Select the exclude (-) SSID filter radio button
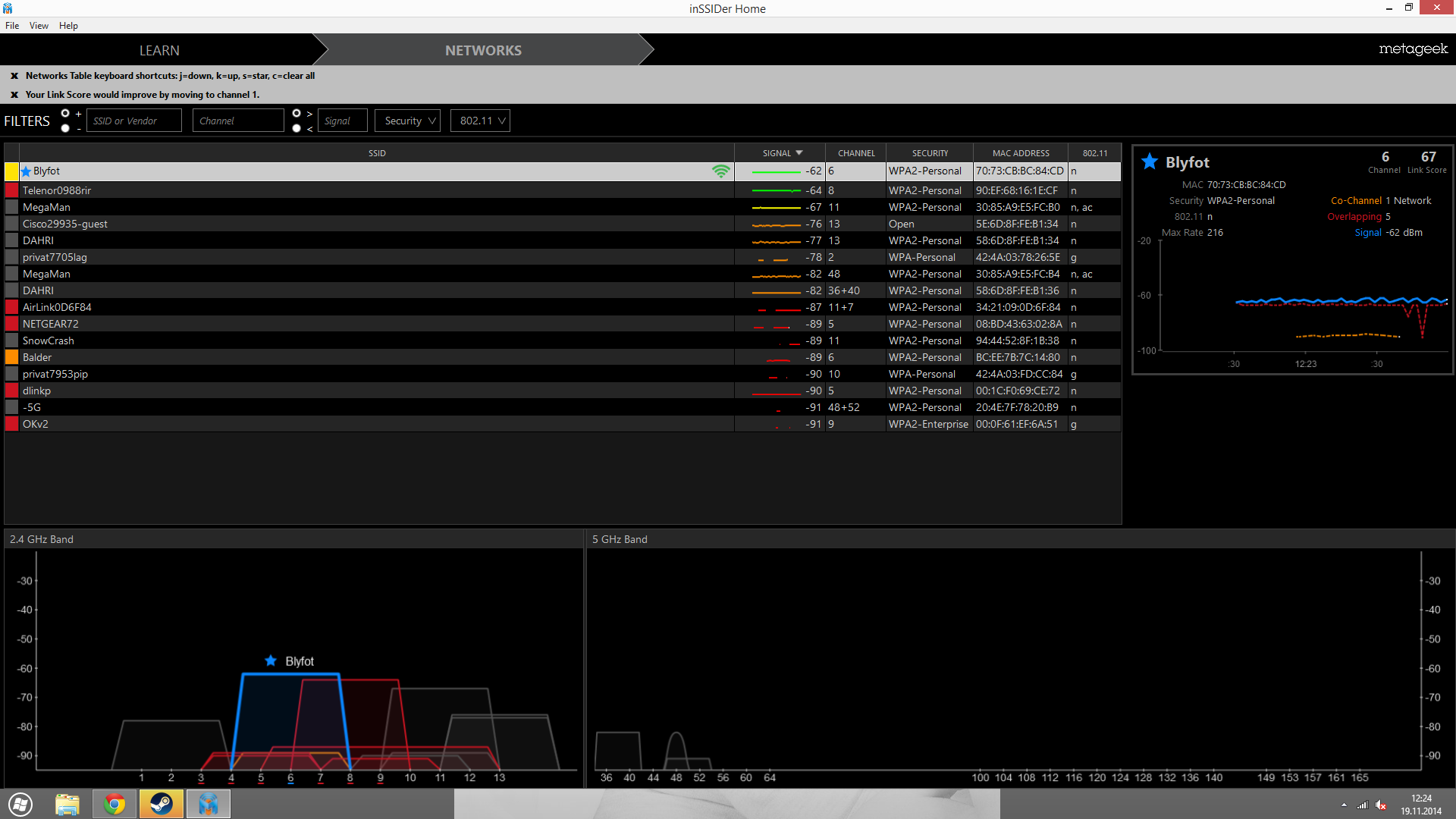The height and width of the screenshot is (819, 1456). [65, 128]
